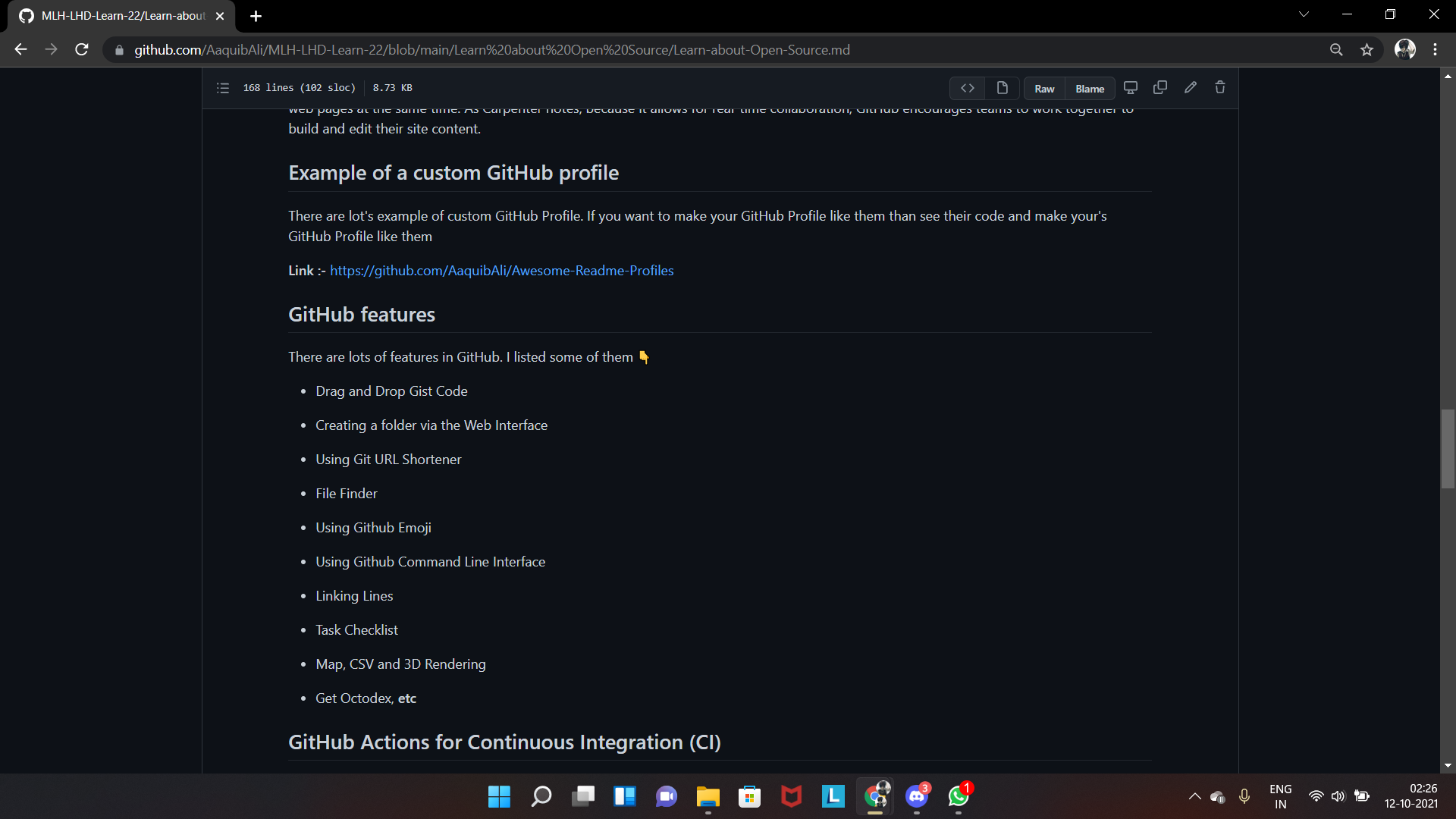
Task: Reload the current page
Action: (82, 50)
